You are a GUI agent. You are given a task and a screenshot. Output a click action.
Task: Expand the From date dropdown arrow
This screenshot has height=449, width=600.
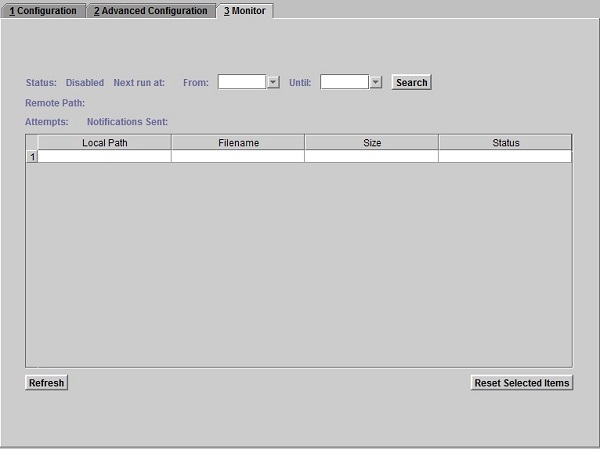273,82
